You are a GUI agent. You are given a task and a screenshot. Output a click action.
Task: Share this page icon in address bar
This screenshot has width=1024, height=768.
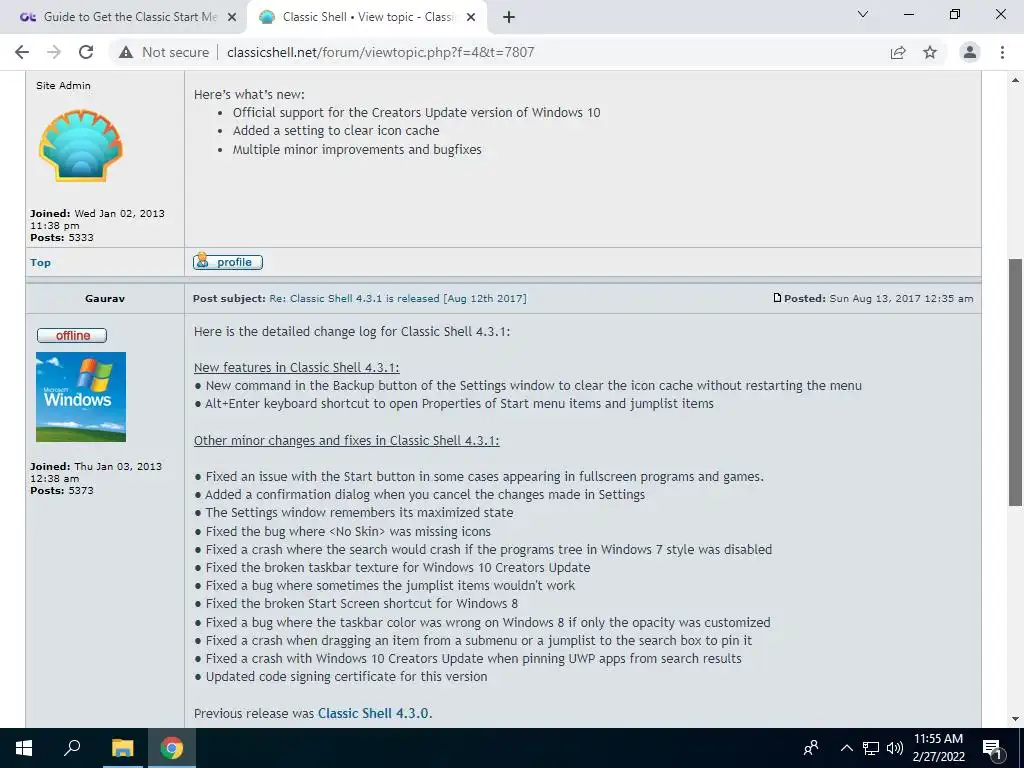[898, 52]
